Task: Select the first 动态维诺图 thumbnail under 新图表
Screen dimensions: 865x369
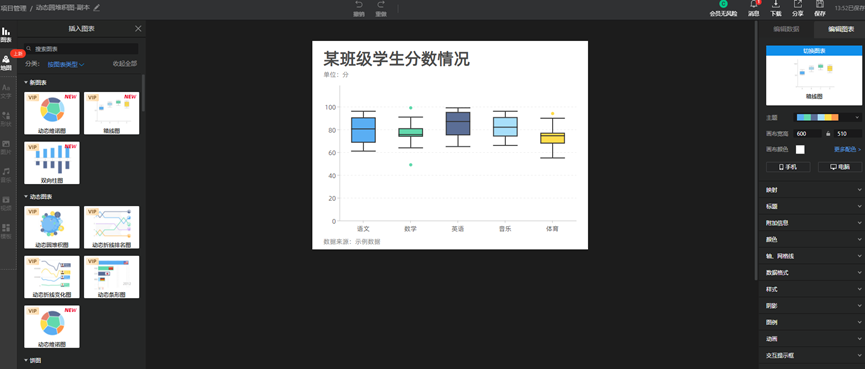Action: tap(52, 113)
